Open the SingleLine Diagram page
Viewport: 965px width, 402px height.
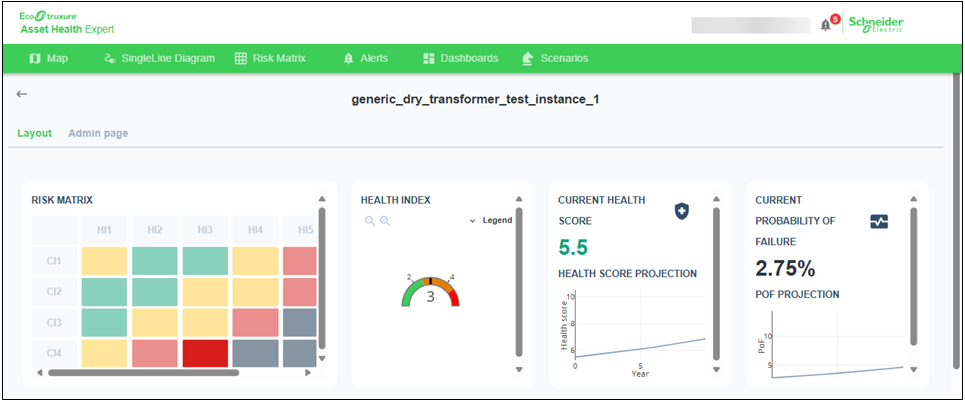click(x=159, y=58)
